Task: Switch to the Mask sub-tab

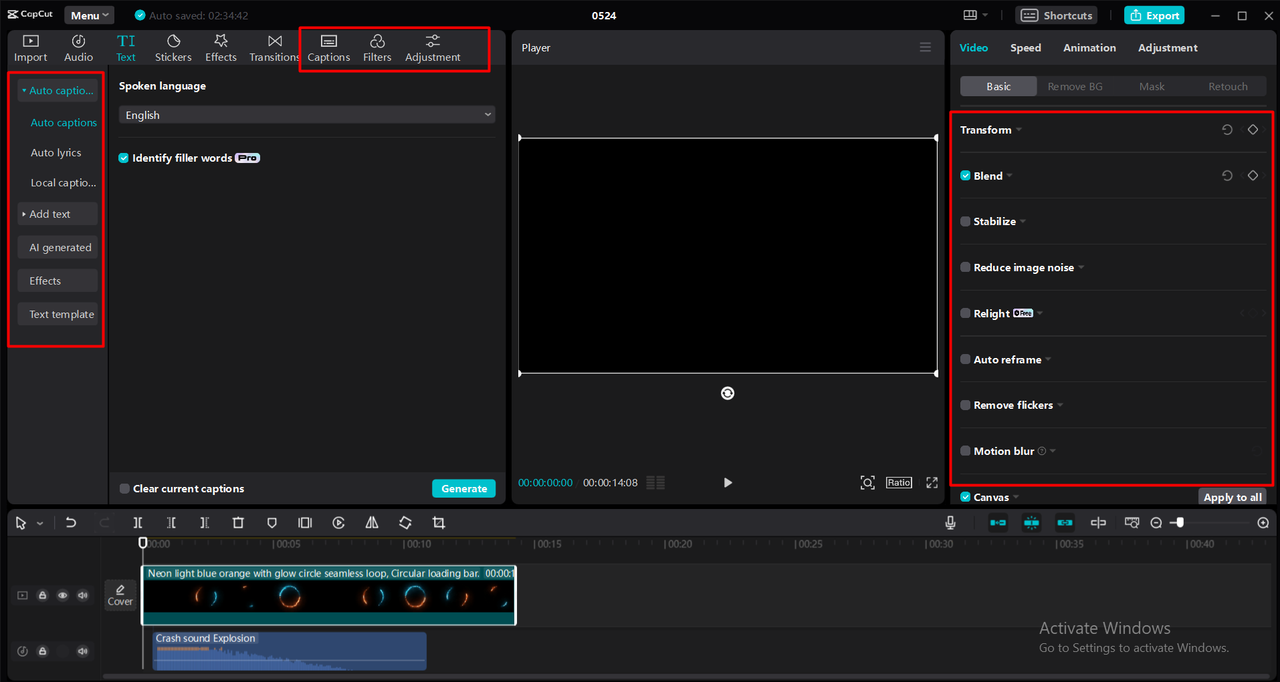Action: (x=1151, y=87)
